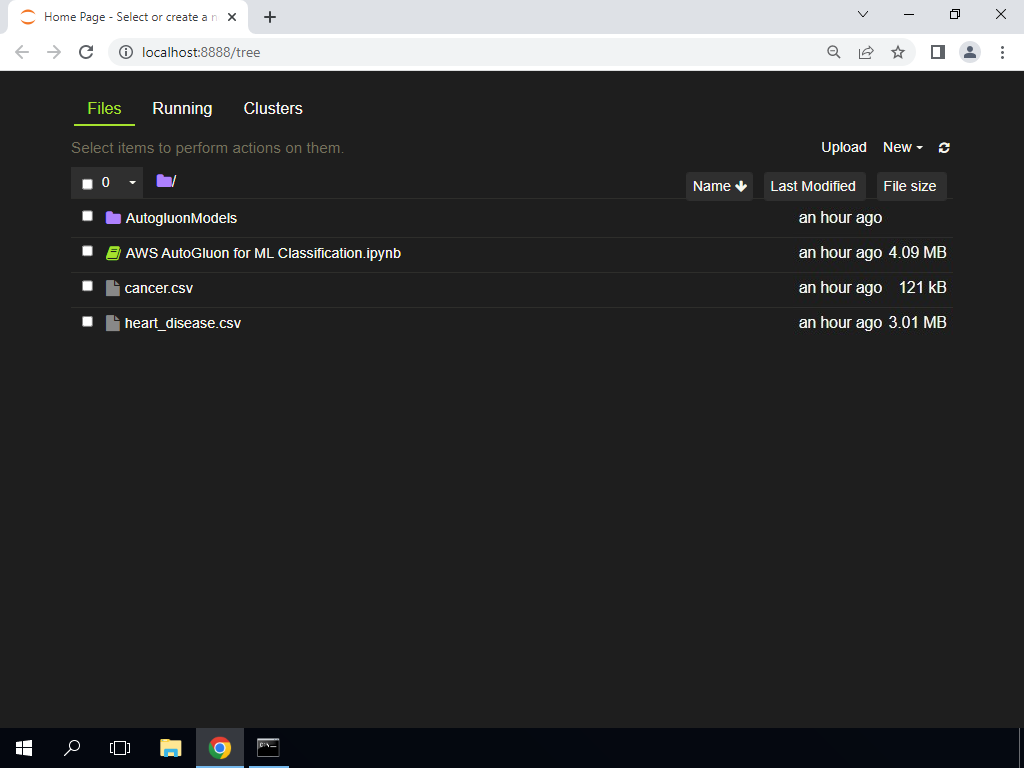
Task: Open the heart_disease.csv file link
Action: click(x=183, y=323)
